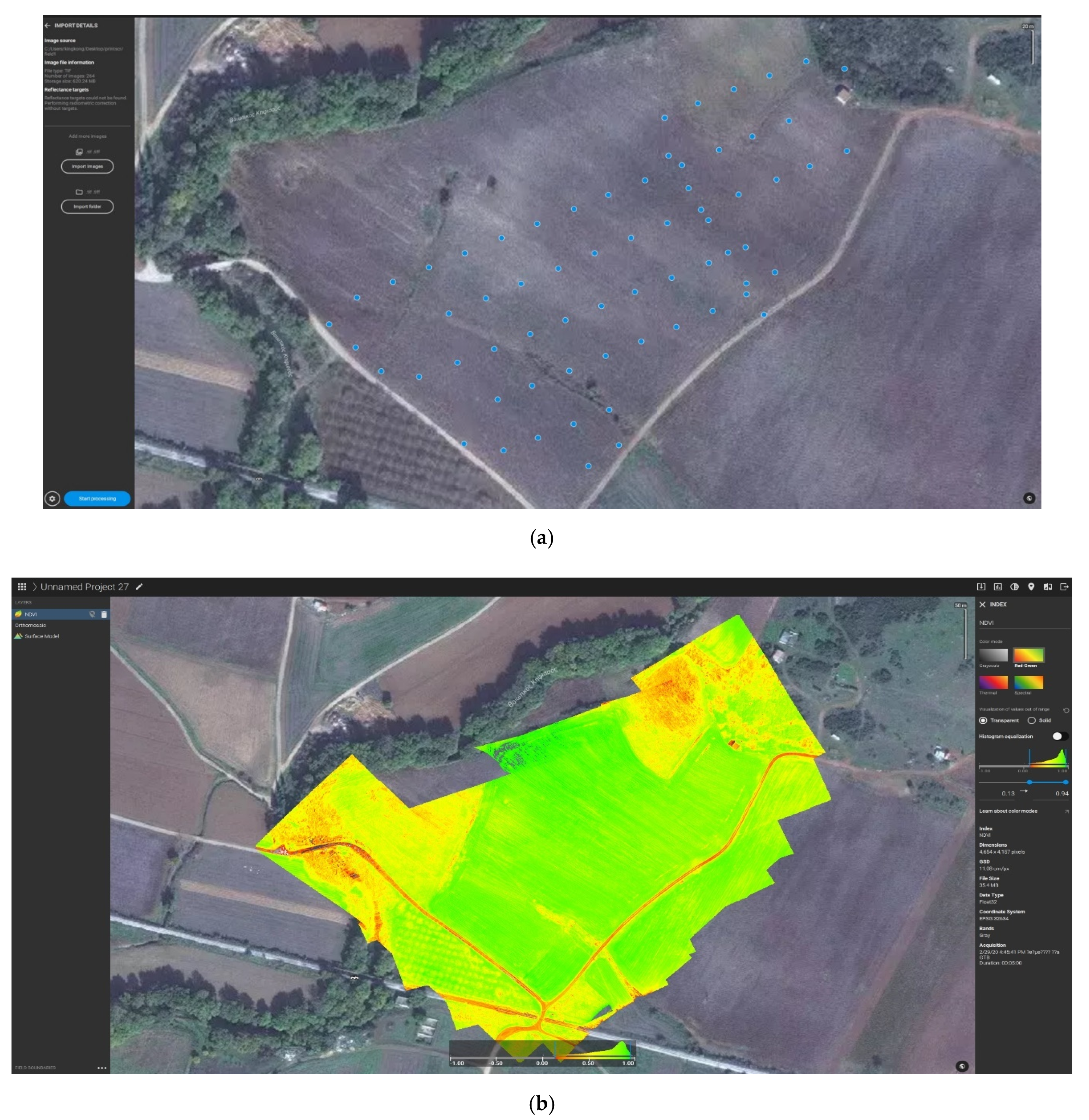Open the histogram chart toolbar icon
1089x1120 pixels.
(998, 587)
